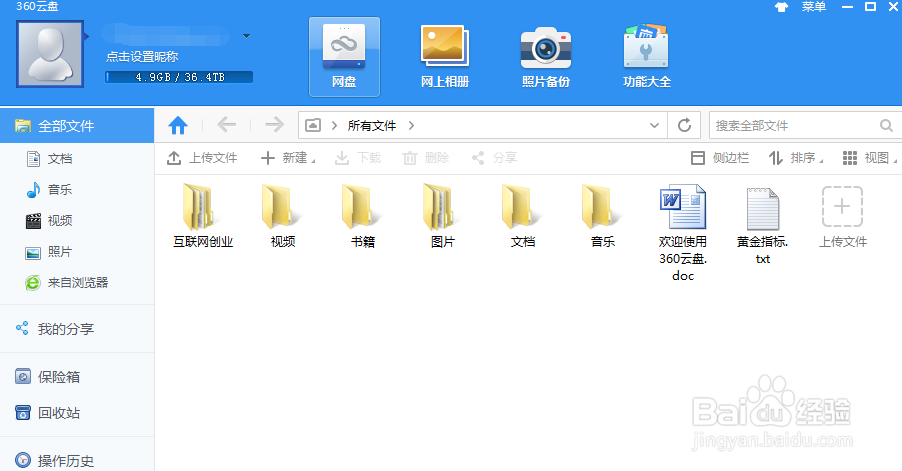902x471 pixels.
Task: Click the forward arrow navigation icon
Action: (274, 125)
